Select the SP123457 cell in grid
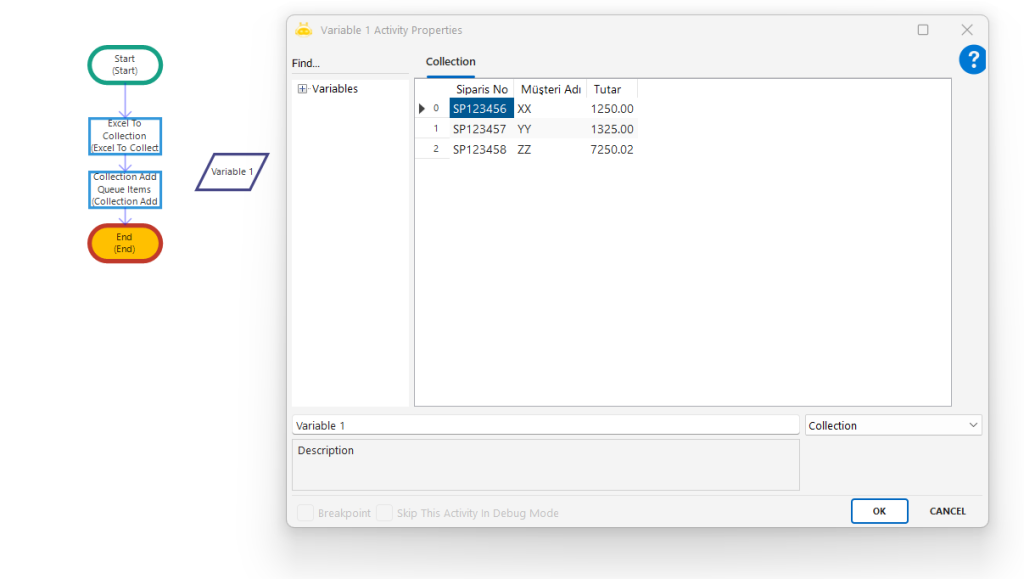Viewport: 1024px width, 579px height. click(x=479, y=129)
